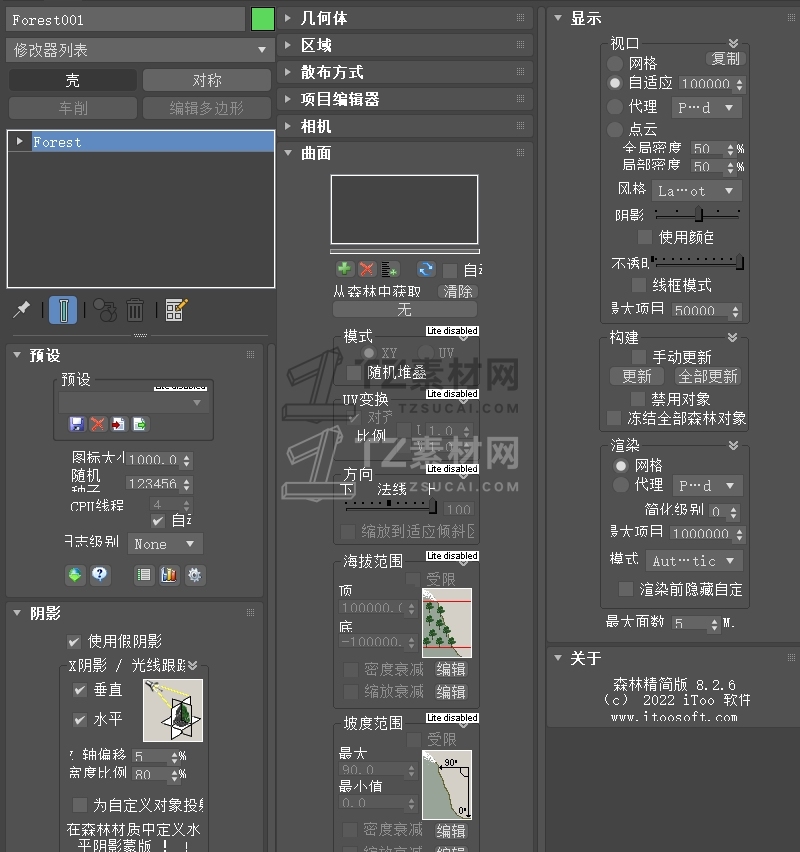The width and height of the screenshot is (800, 852).
Task: Expand the 区域 rollout
Action: 405,45
